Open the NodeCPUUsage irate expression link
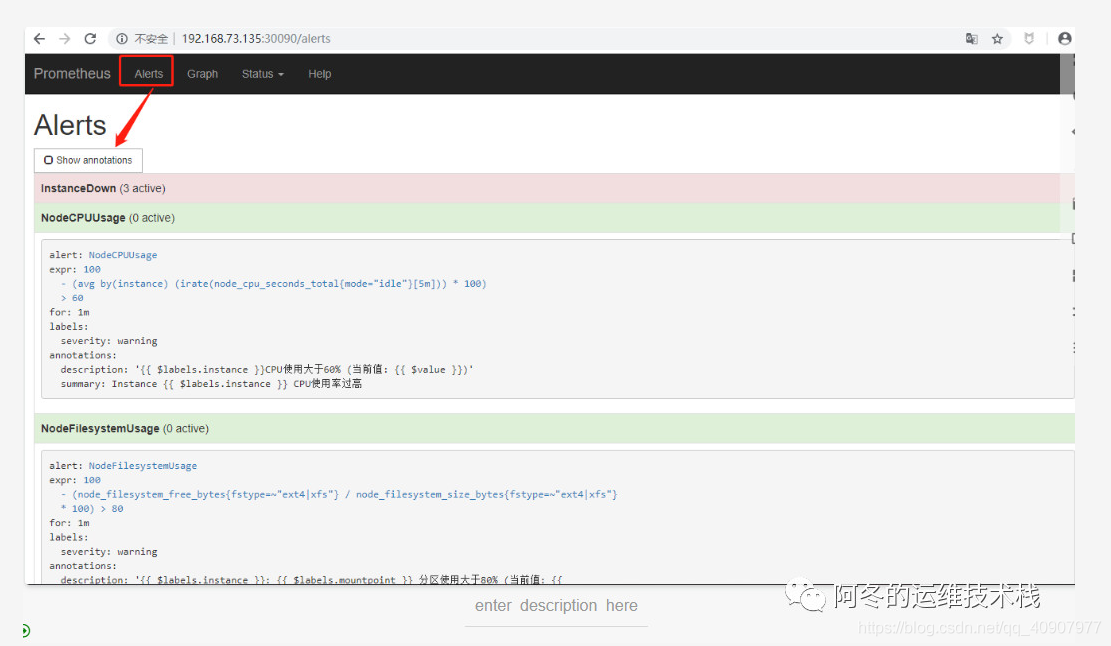Viewport: 1111px width, 646px height. [x=273, y=284]
